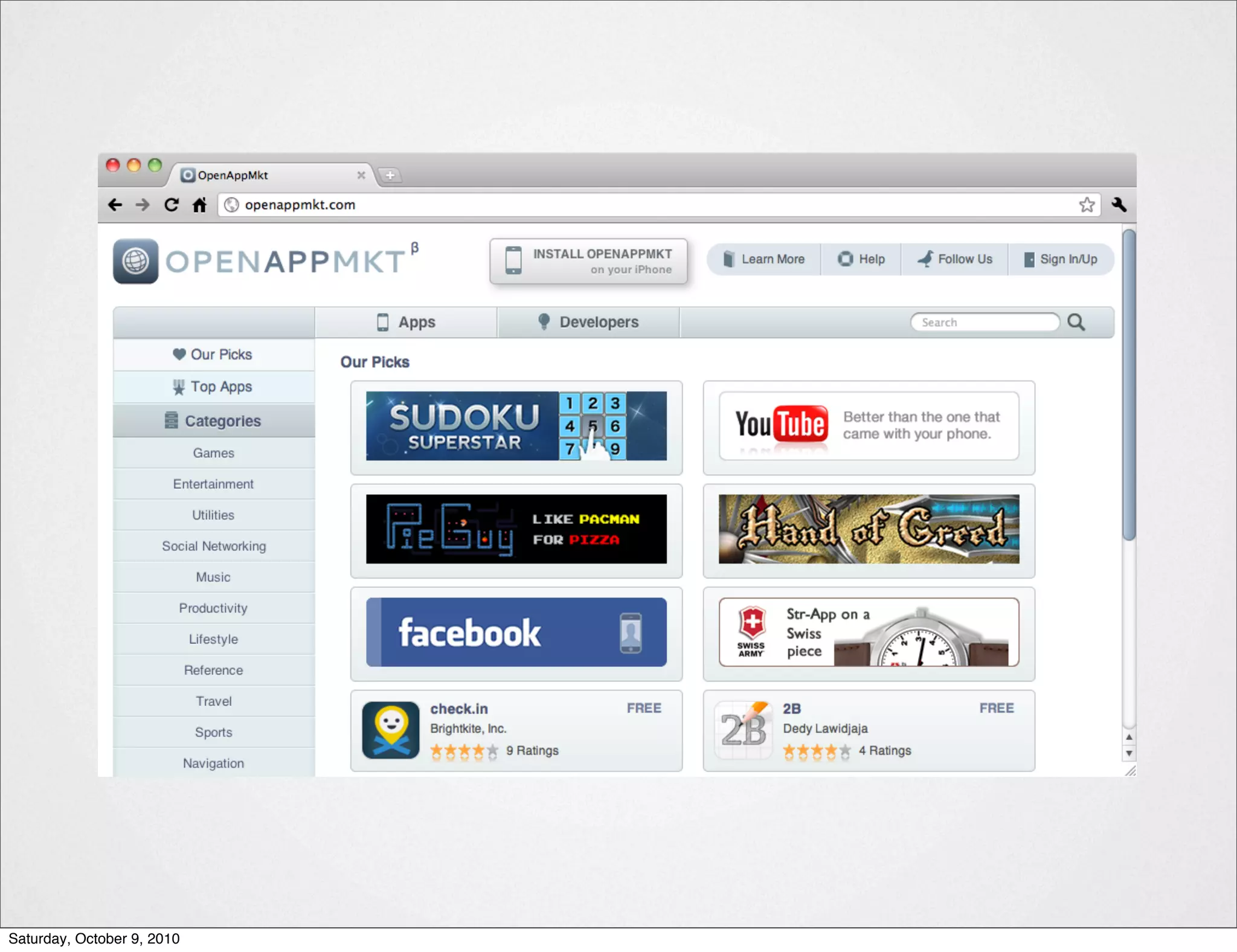
Task: Open the Social Networking category
Action: coord(213,546)
